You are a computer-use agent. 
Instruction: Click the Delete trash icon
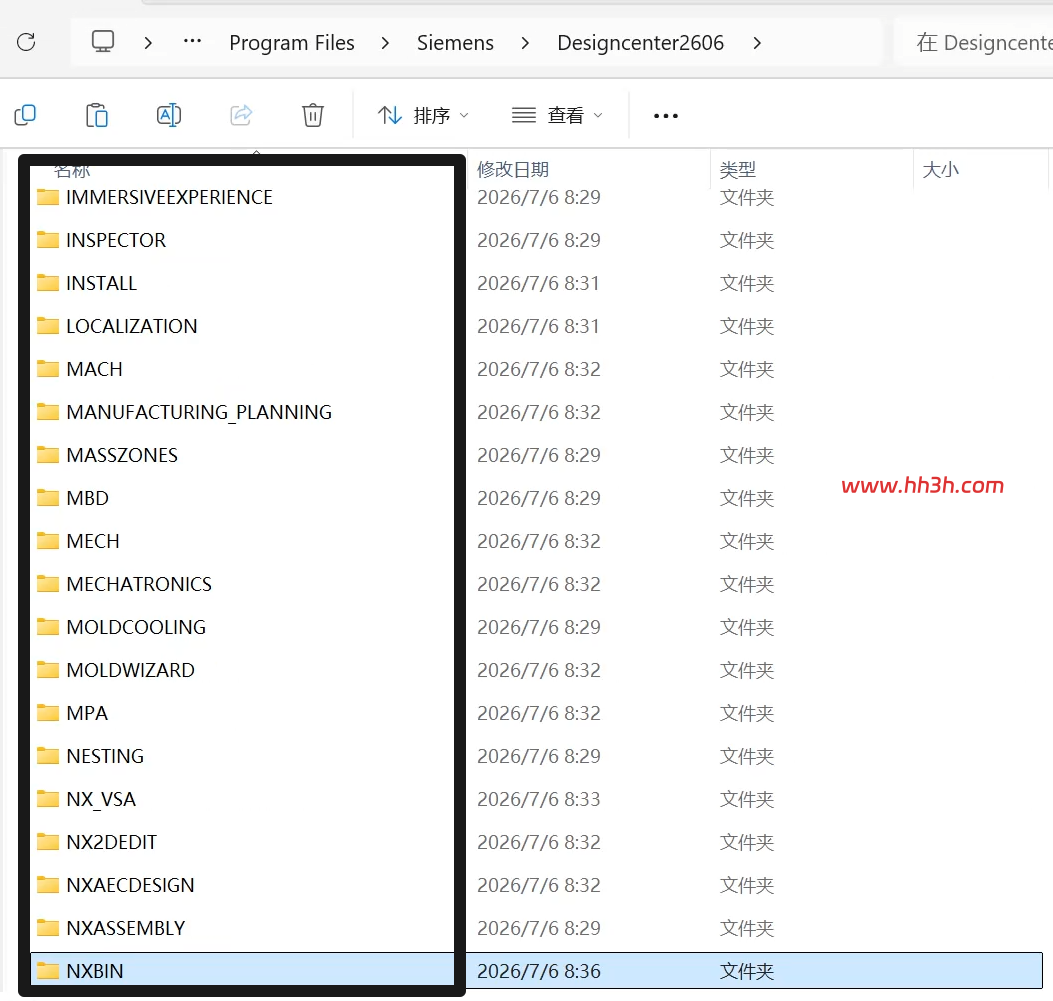point(312,115)
